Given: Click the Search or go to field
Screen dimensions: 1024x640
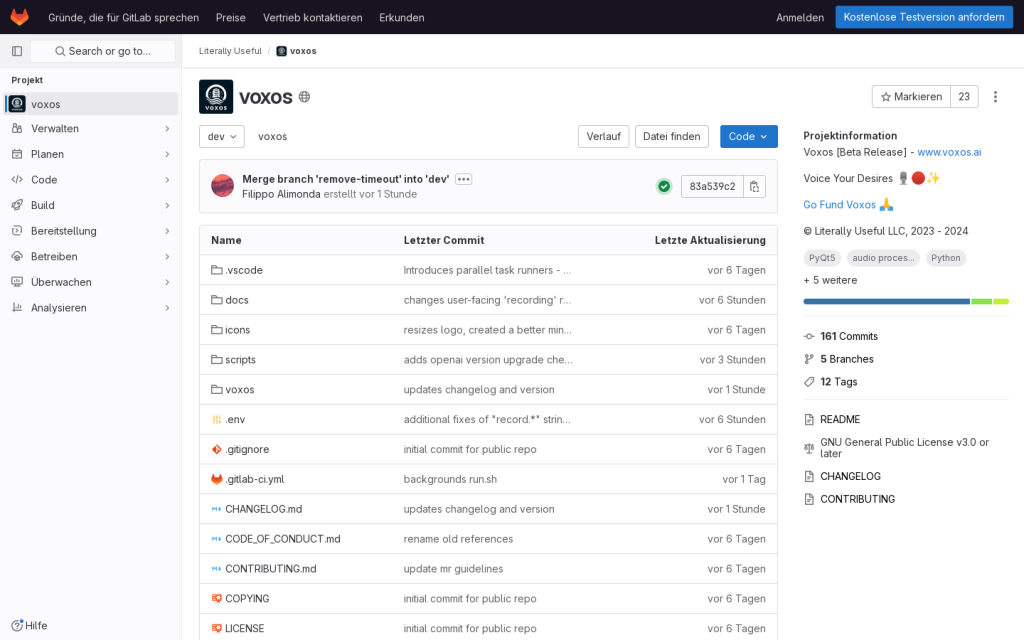Looking at the screenshot, I should (102, 51).
